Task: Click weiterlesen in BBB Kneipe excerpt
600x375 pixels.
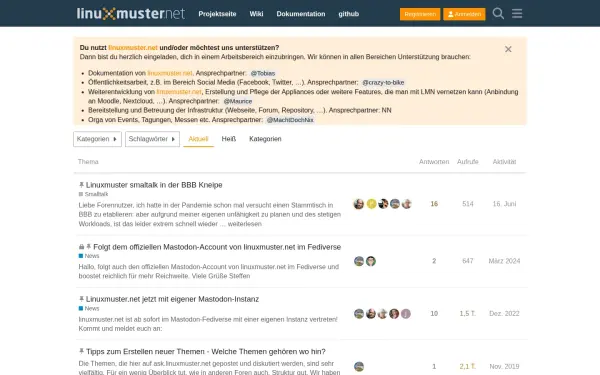Action: pyautogui.click(x=245, y=224)
